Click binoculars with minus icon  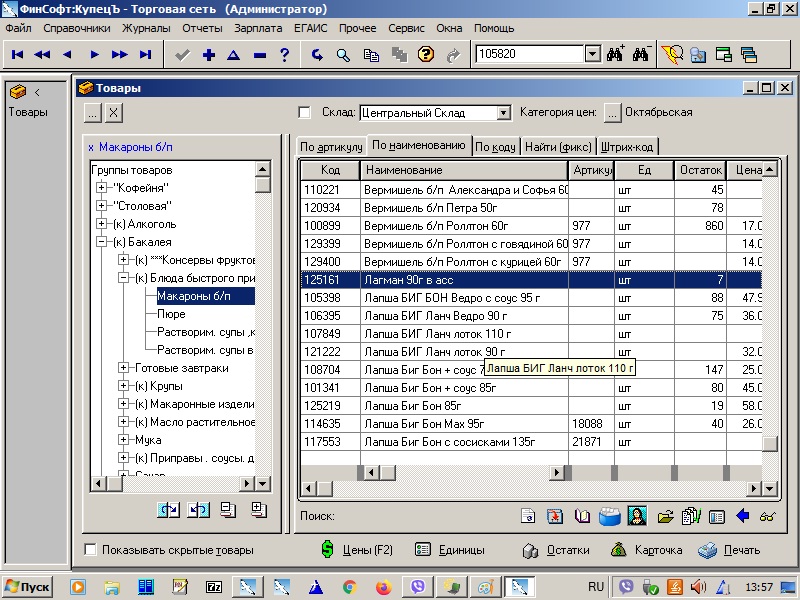tap(641, 54)
